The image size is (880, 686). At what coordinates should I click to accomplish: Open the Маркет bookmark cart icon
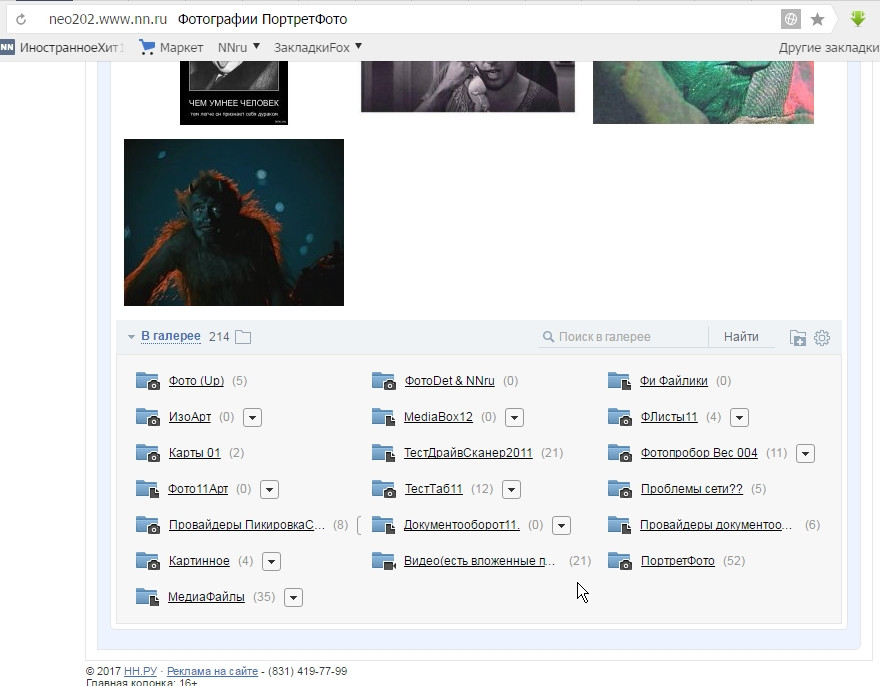146,47
